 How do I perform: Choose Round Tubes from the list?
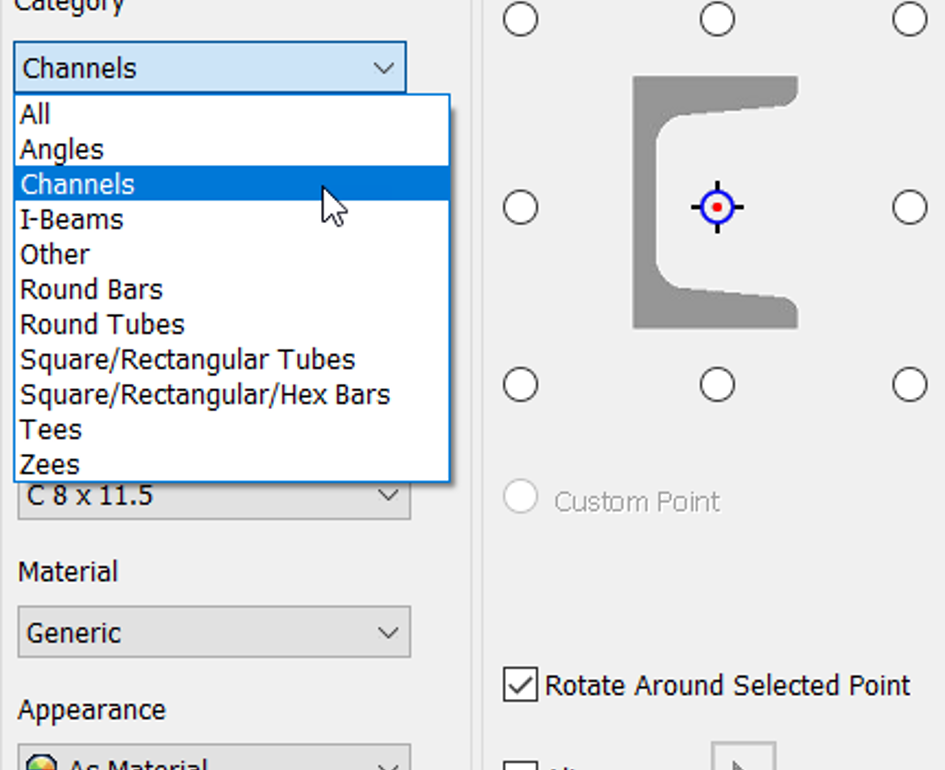(x=102, y=325)
